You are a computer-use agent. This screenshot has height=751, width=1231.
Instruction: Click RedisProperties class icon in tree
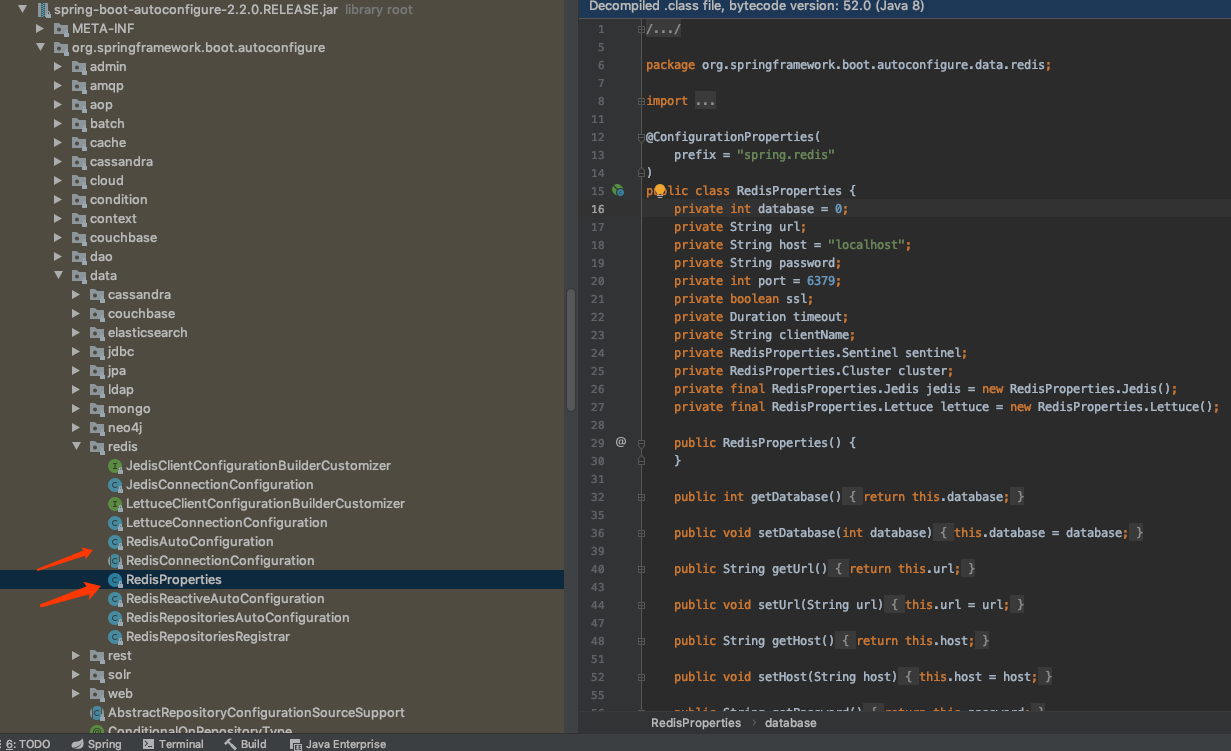tap(115, 580)
